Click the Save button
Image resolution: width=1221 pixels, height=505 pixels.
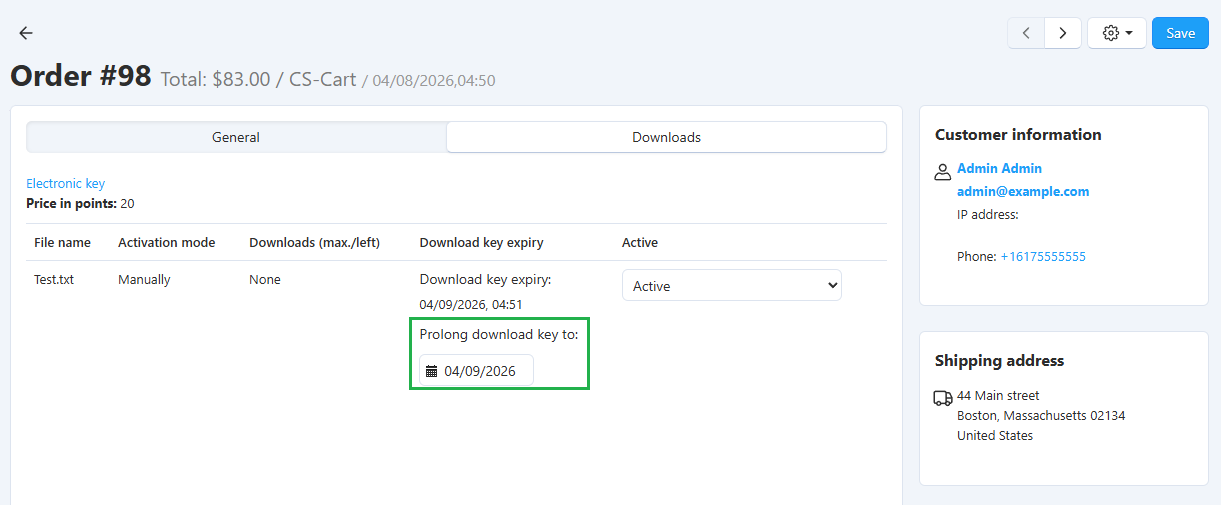pyautogui.click(x=1180, y=33)
